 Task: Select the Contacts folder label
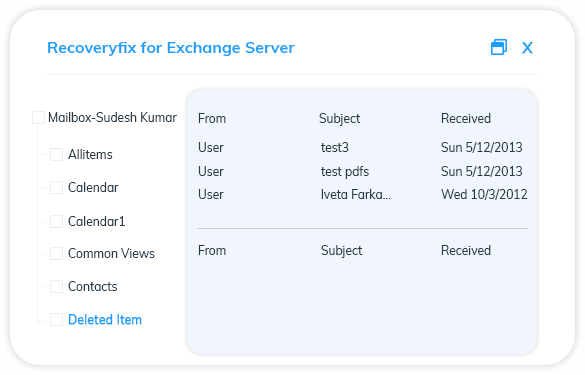pos(93,287)
